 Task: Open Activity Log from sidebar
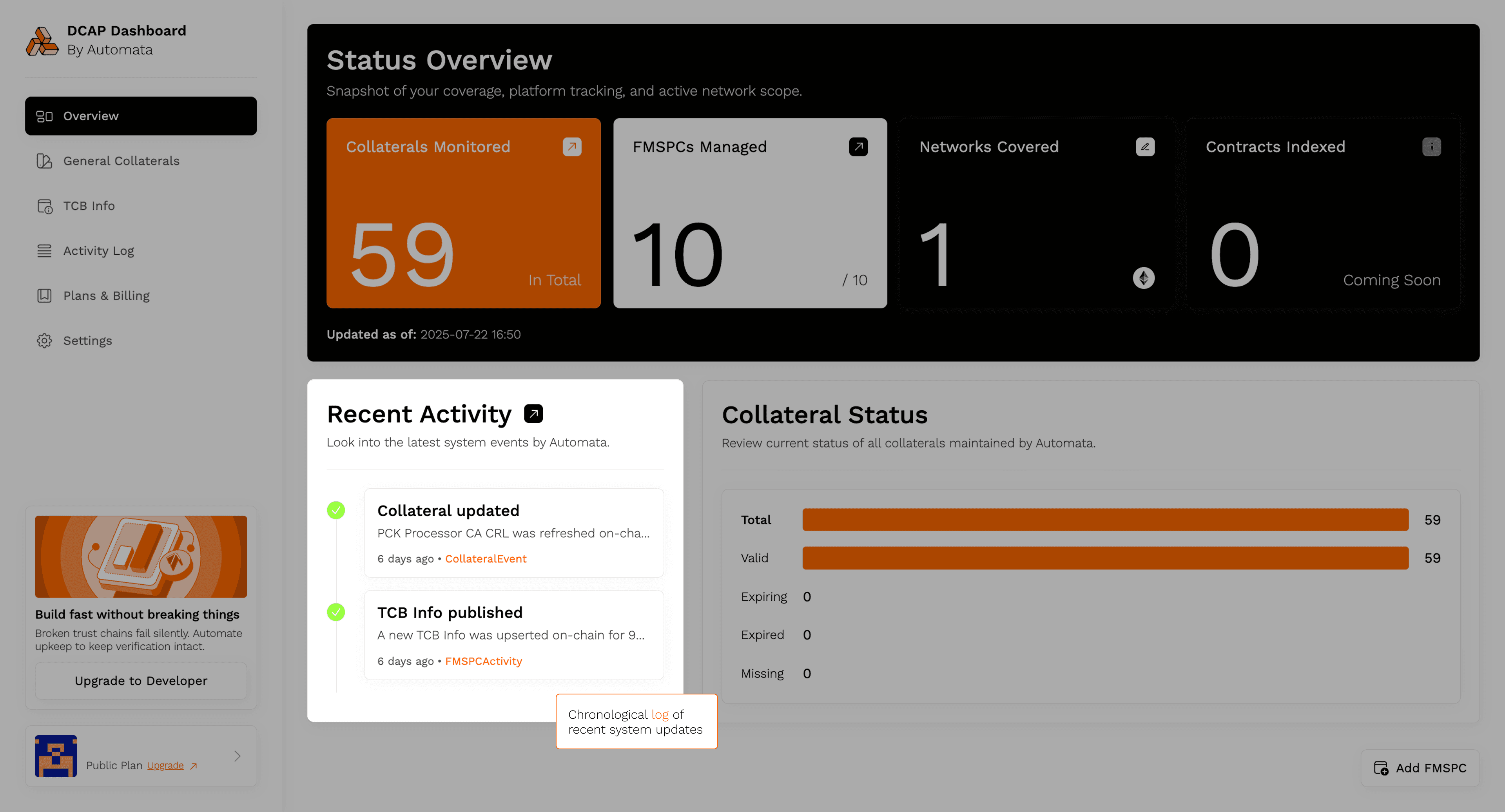pos(98,250)
